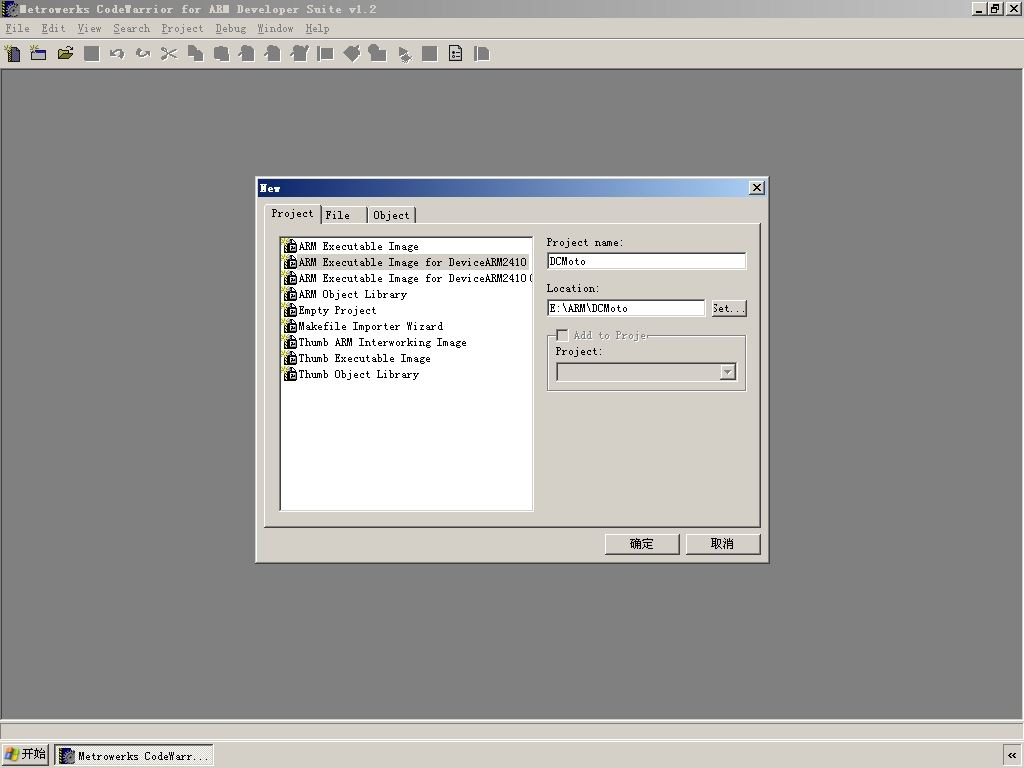Select the 'Empty Project' entry

[337, 310]
